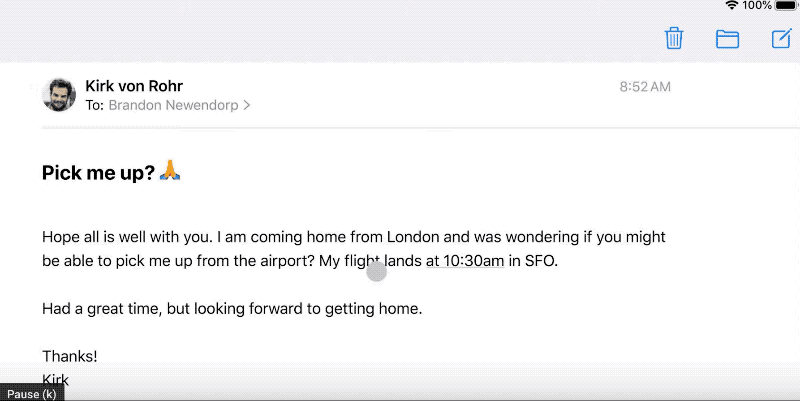Click the praying hands emoji in subject
Viewport: 800px width, 401px height.
[x=171, y=173]
